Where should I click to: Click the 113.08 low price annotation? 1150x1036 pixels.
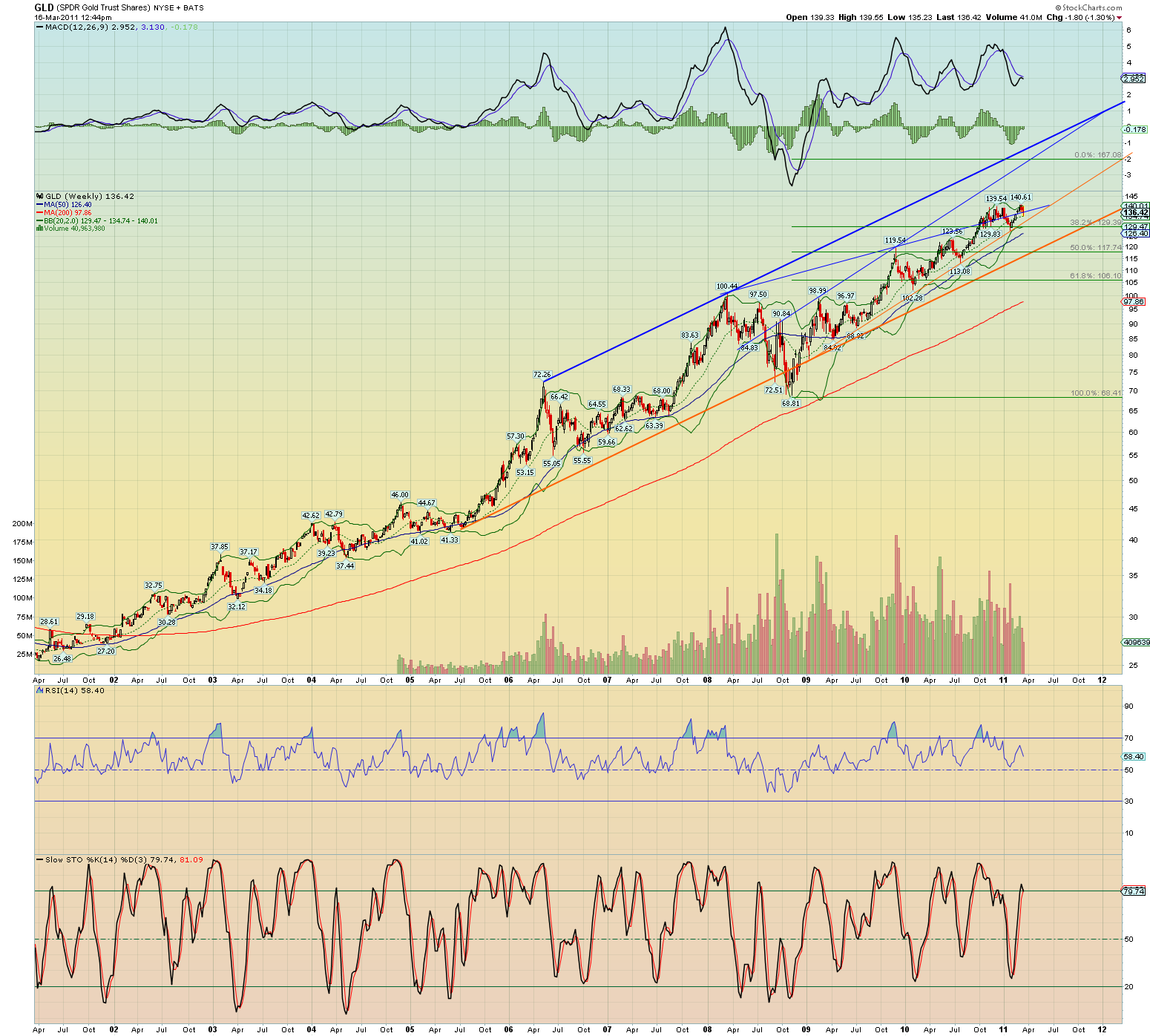point(959,272)
